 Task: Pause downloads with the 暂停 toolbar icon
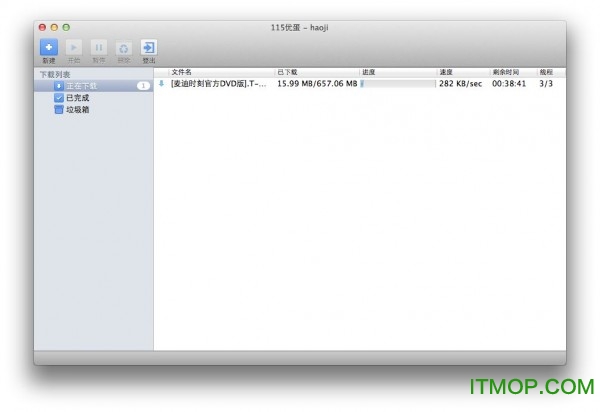99,48
